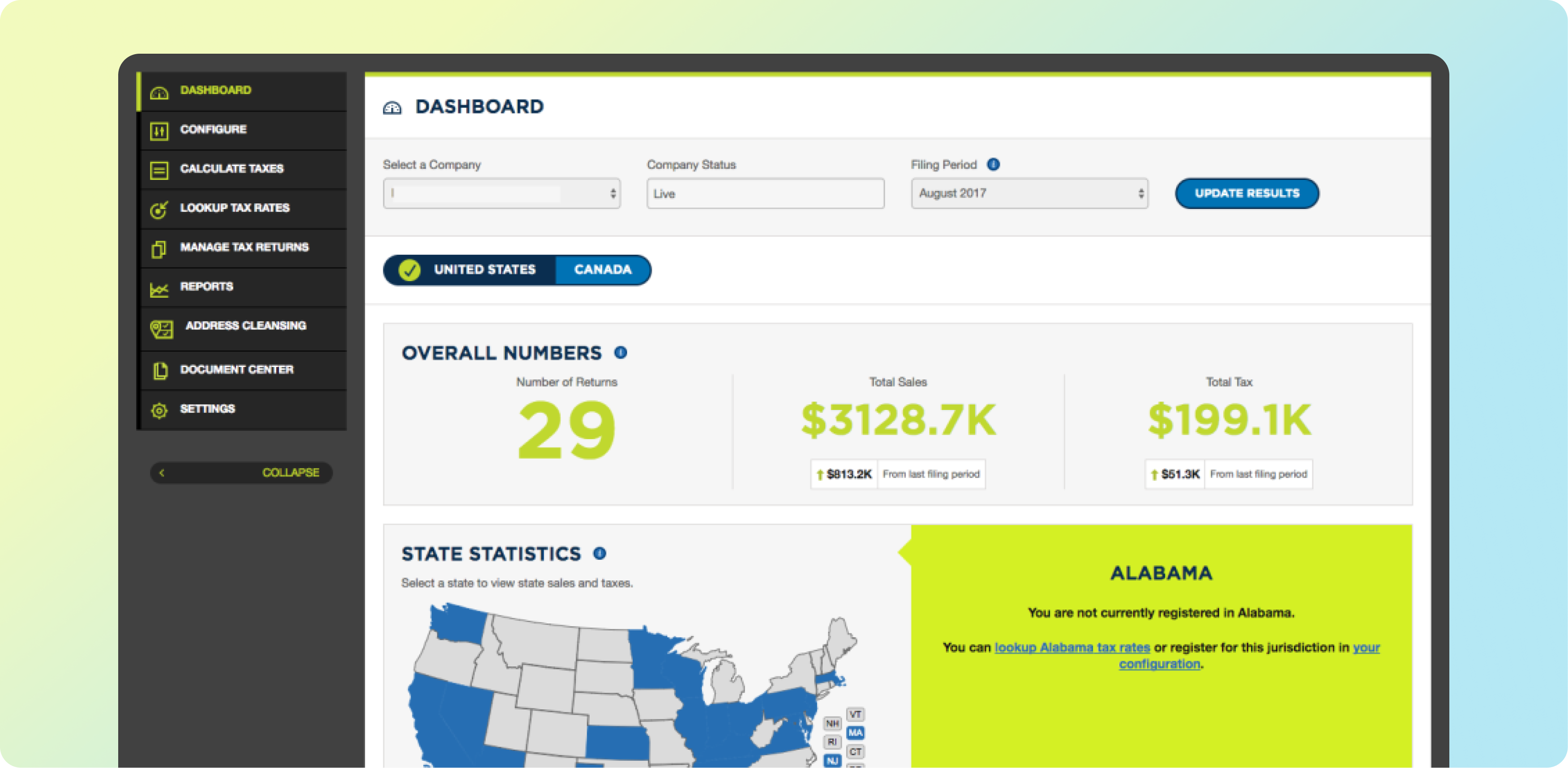Click the Calculate Taxes icon

coord(159,171)
